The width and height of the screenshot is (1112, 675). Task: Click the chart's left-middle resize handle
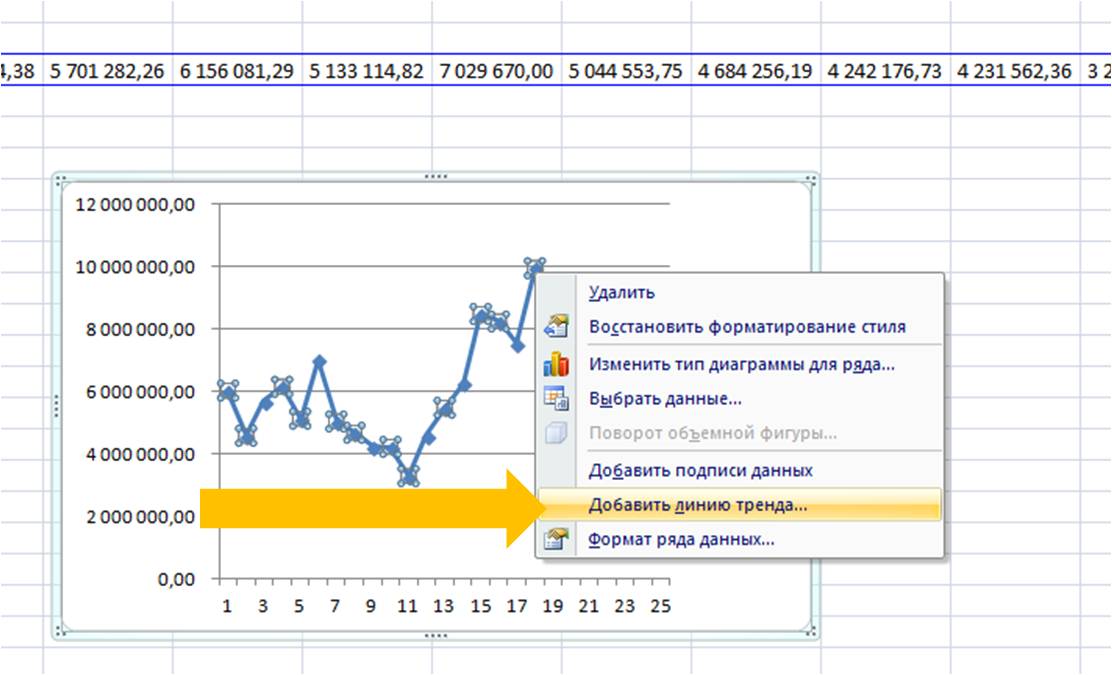[x=57, y=406]
